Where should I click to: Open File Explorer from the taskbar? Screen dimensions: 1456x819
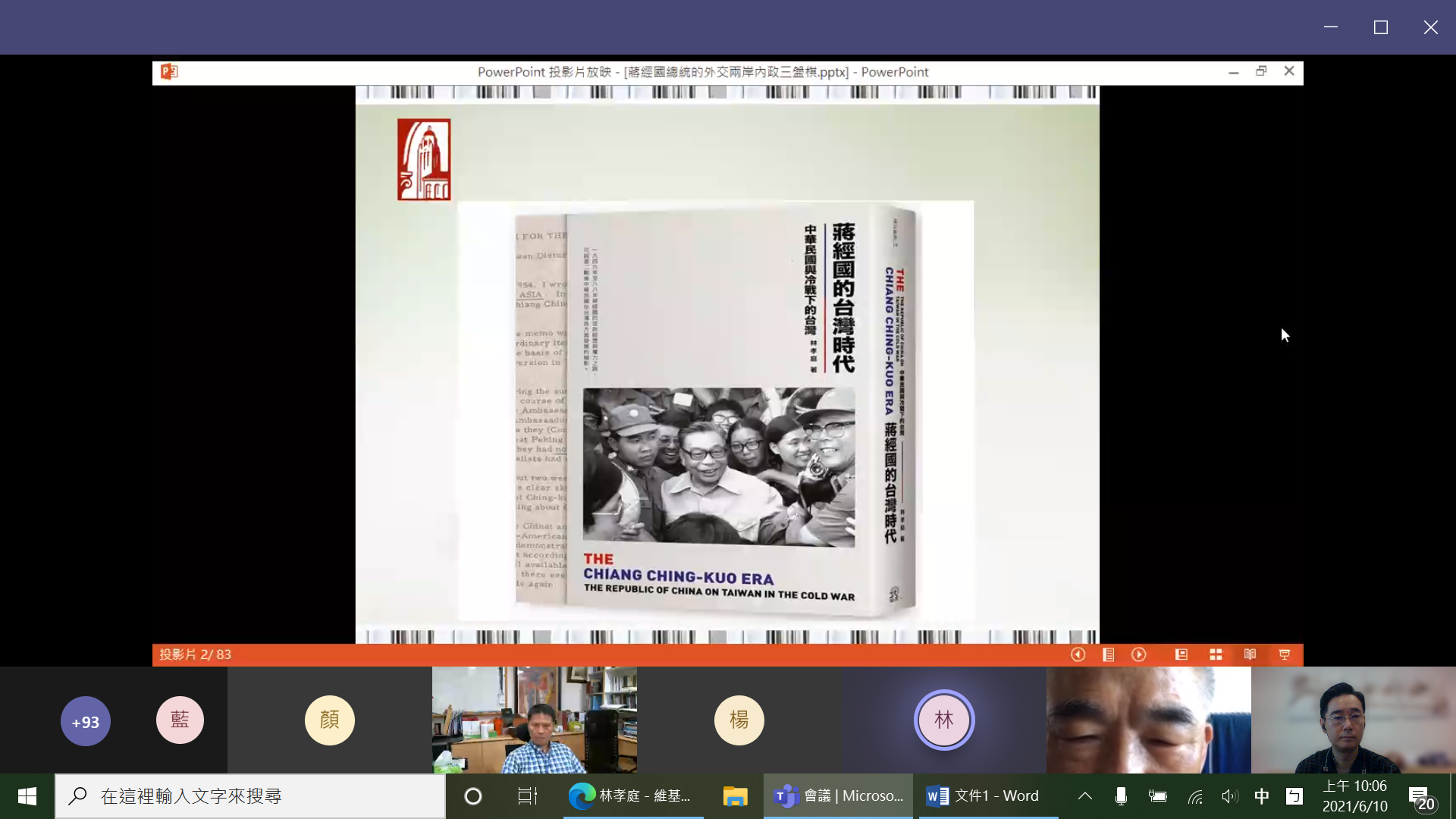pos(735,796)
